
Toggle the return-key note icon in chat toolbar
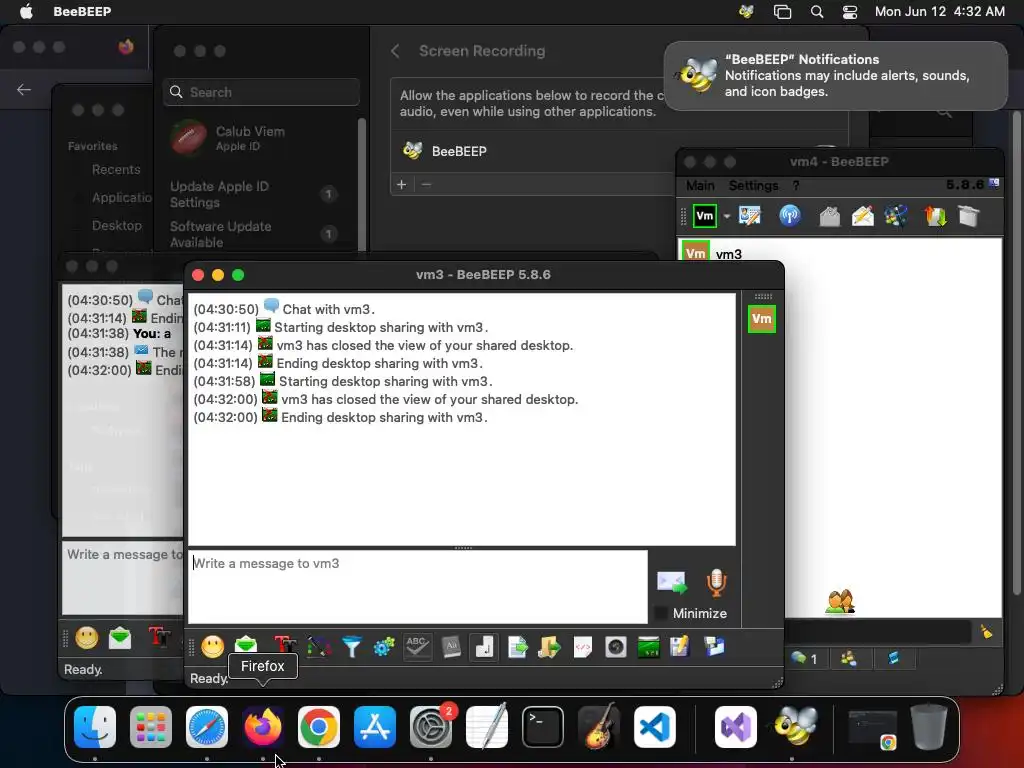click(x=484, y=647)
